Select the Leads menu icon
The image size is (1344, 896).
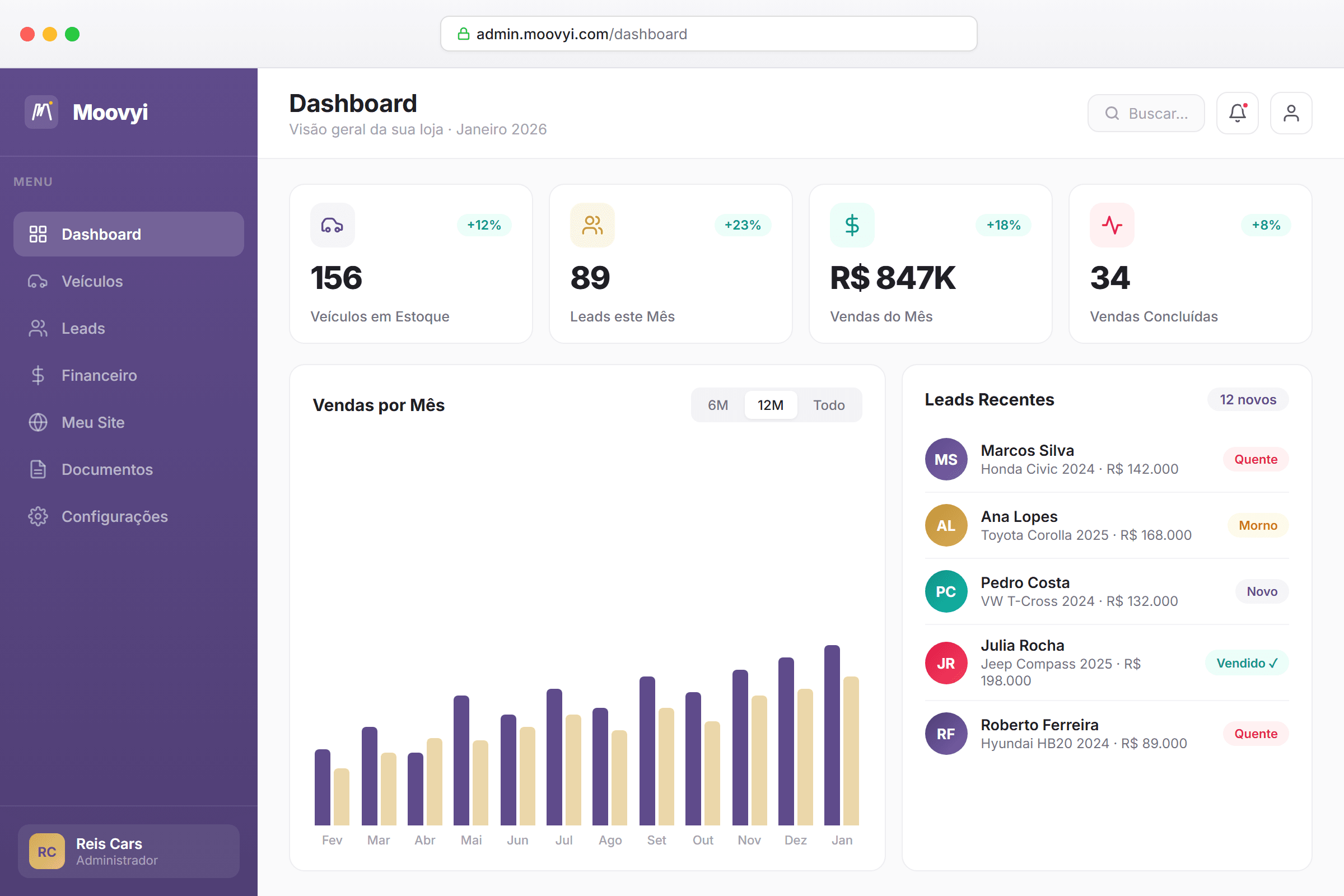37,328
